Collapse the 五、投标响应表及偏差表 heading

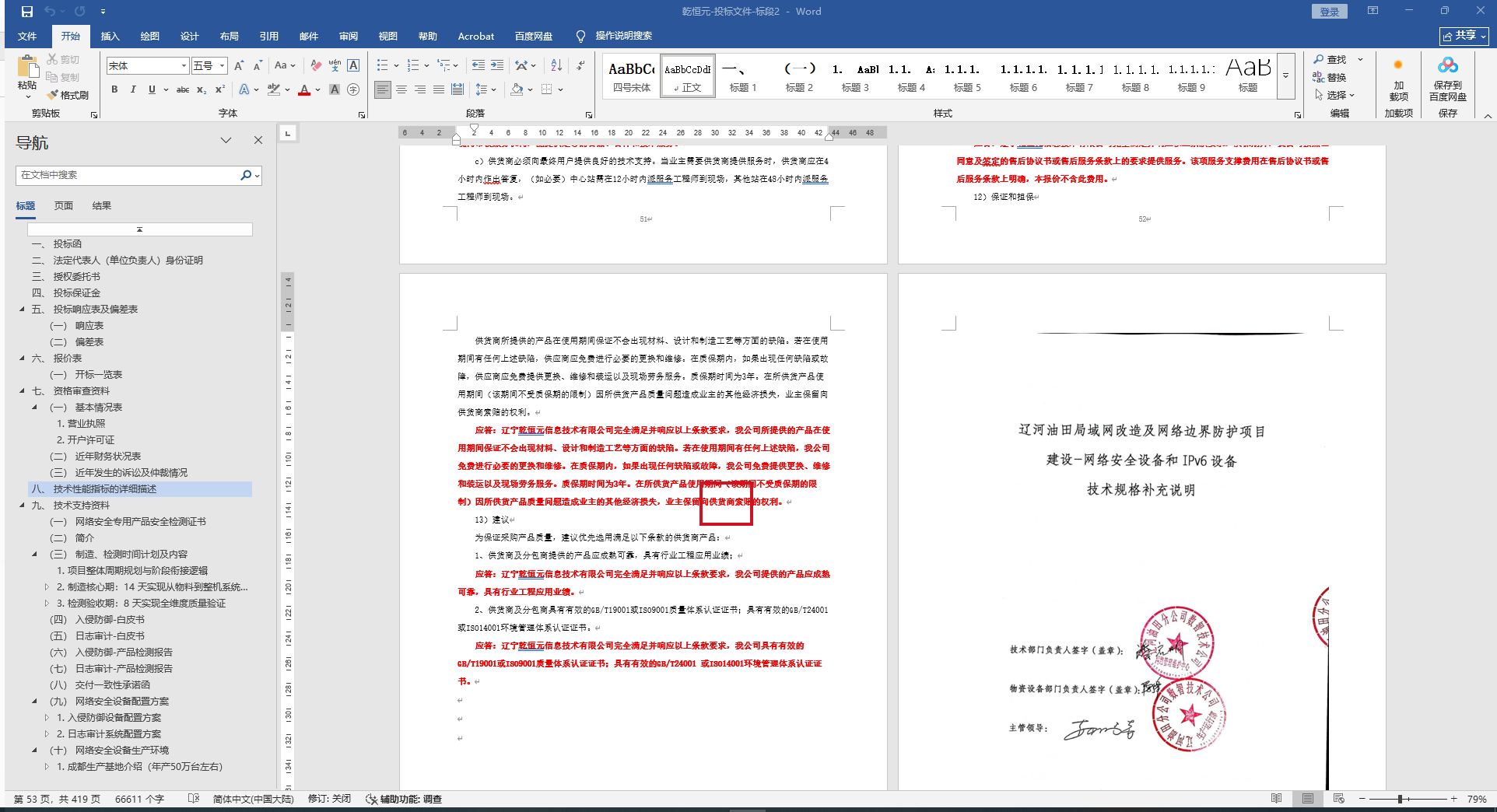[x=22, y=310]
